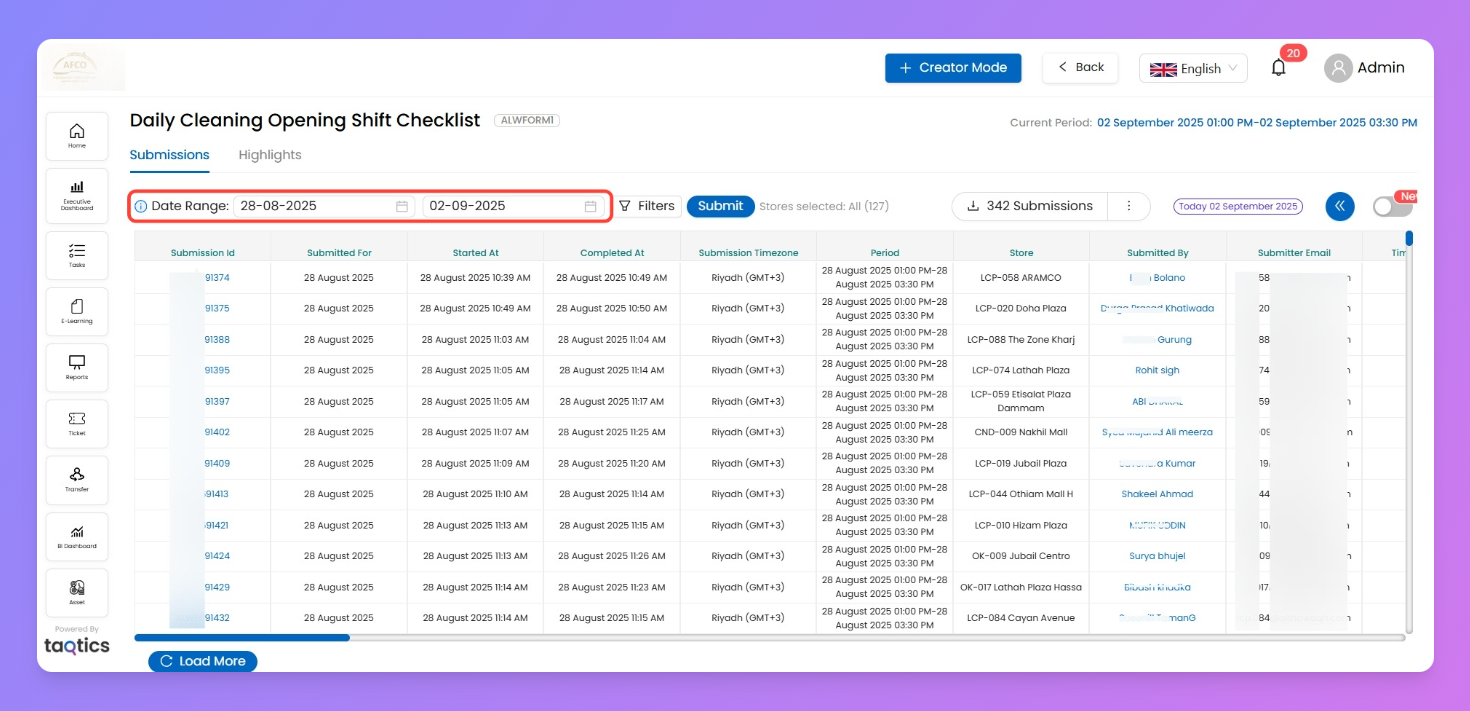Click the Submitted For column header
1470x711 pixels.
click(339, 253)
